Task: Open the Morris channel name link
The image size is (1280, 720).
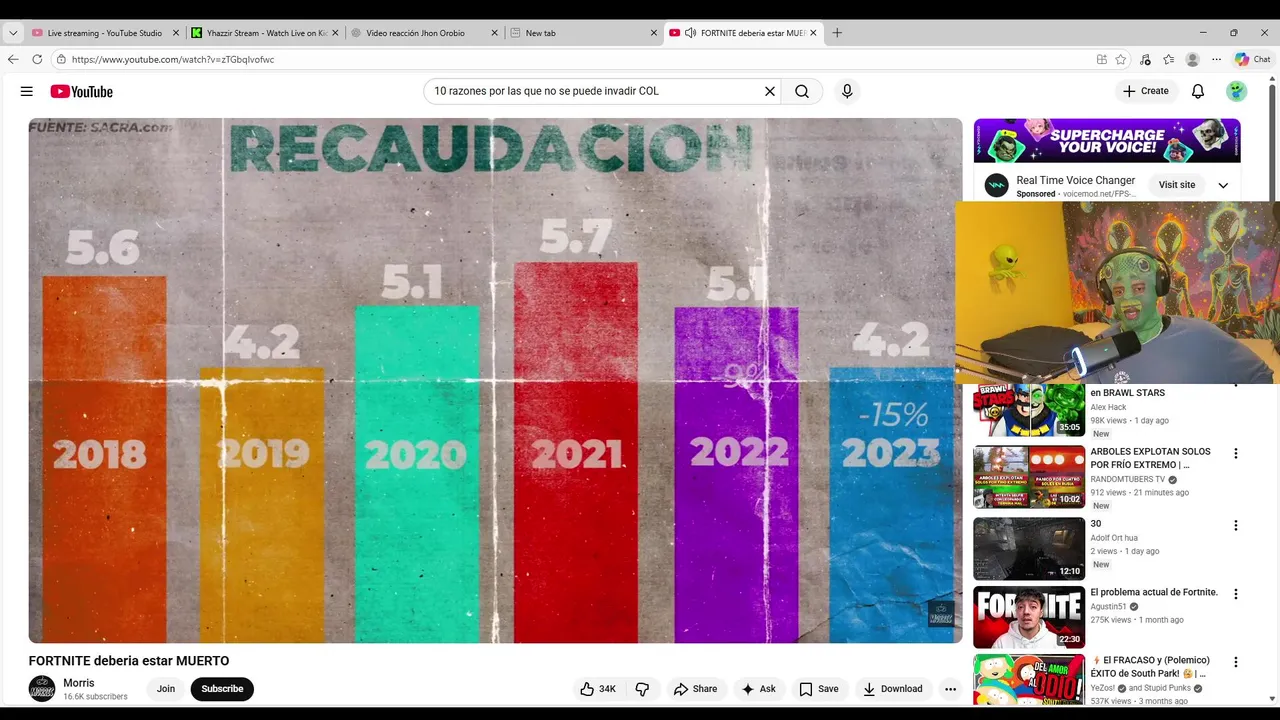Action: coord(79,683)
